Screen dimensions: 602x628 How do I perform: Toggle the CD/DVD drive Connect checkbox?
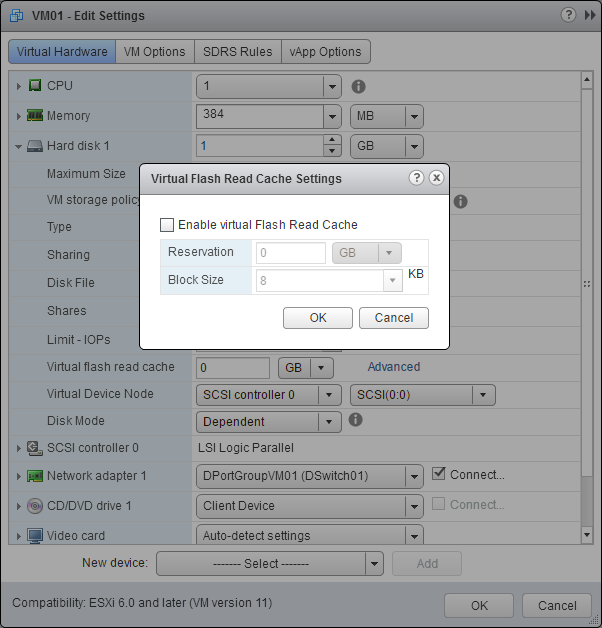click(439, 505)
